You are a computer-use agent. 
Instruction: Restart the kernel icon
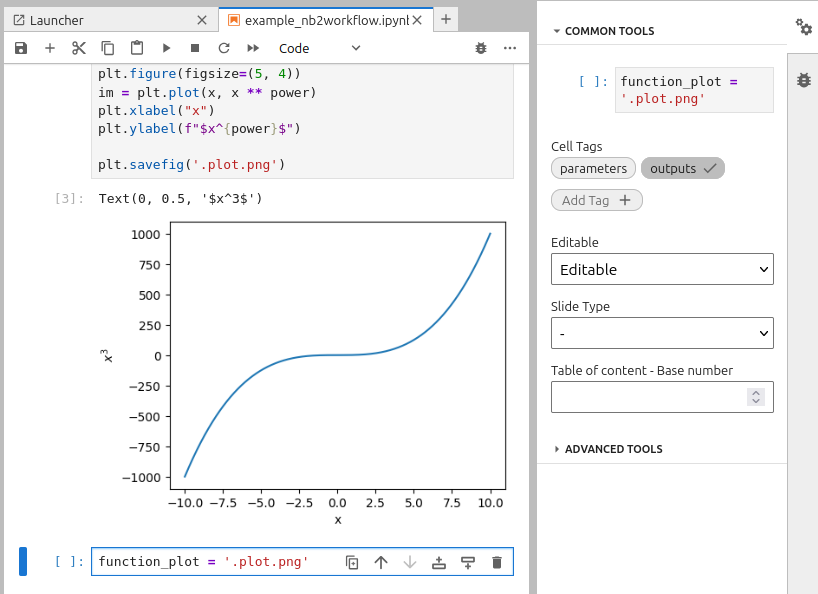tap(224, 48)
